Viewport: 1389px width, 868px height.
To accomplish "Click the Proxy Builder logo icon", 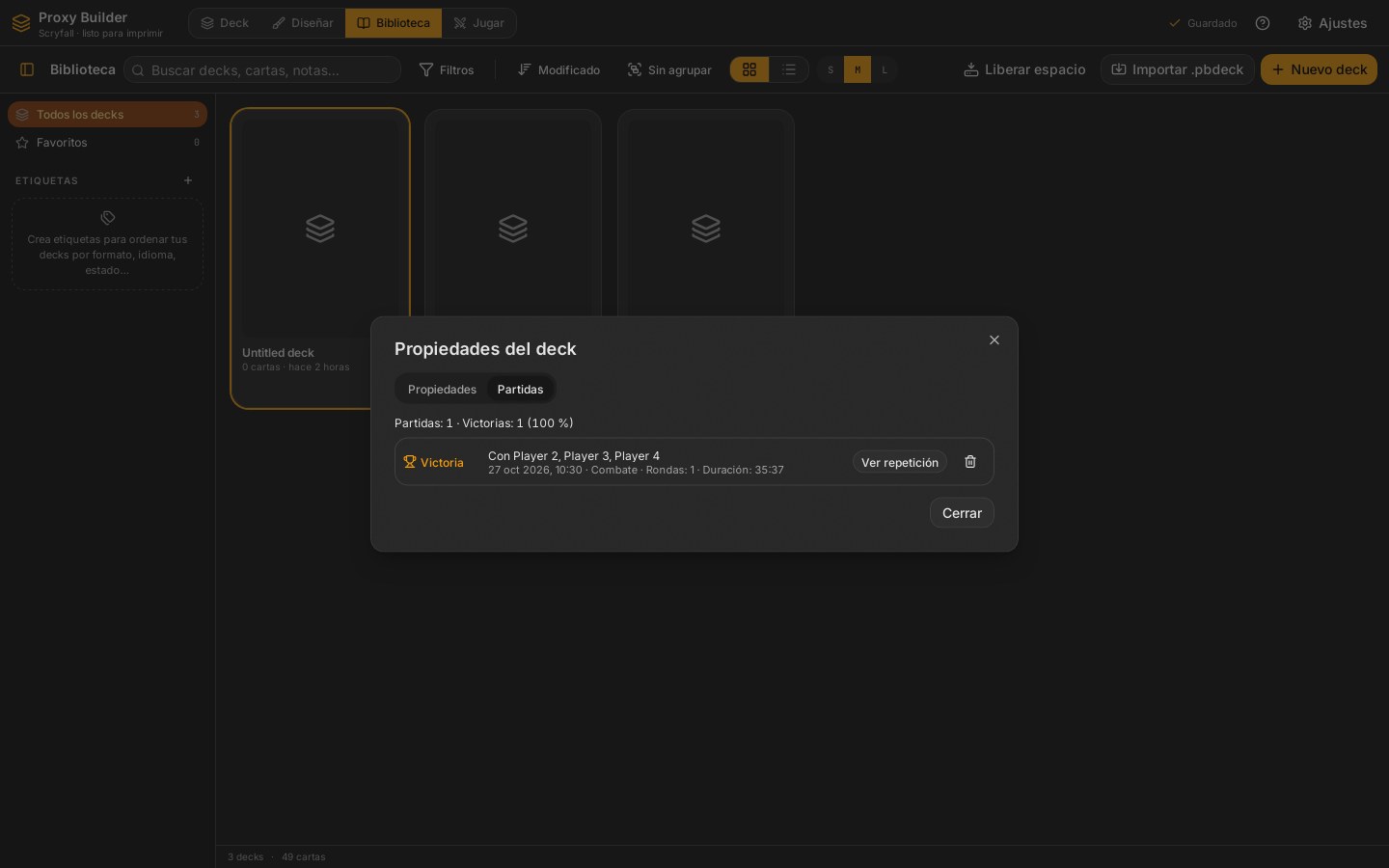I will [x=21, y=23].
